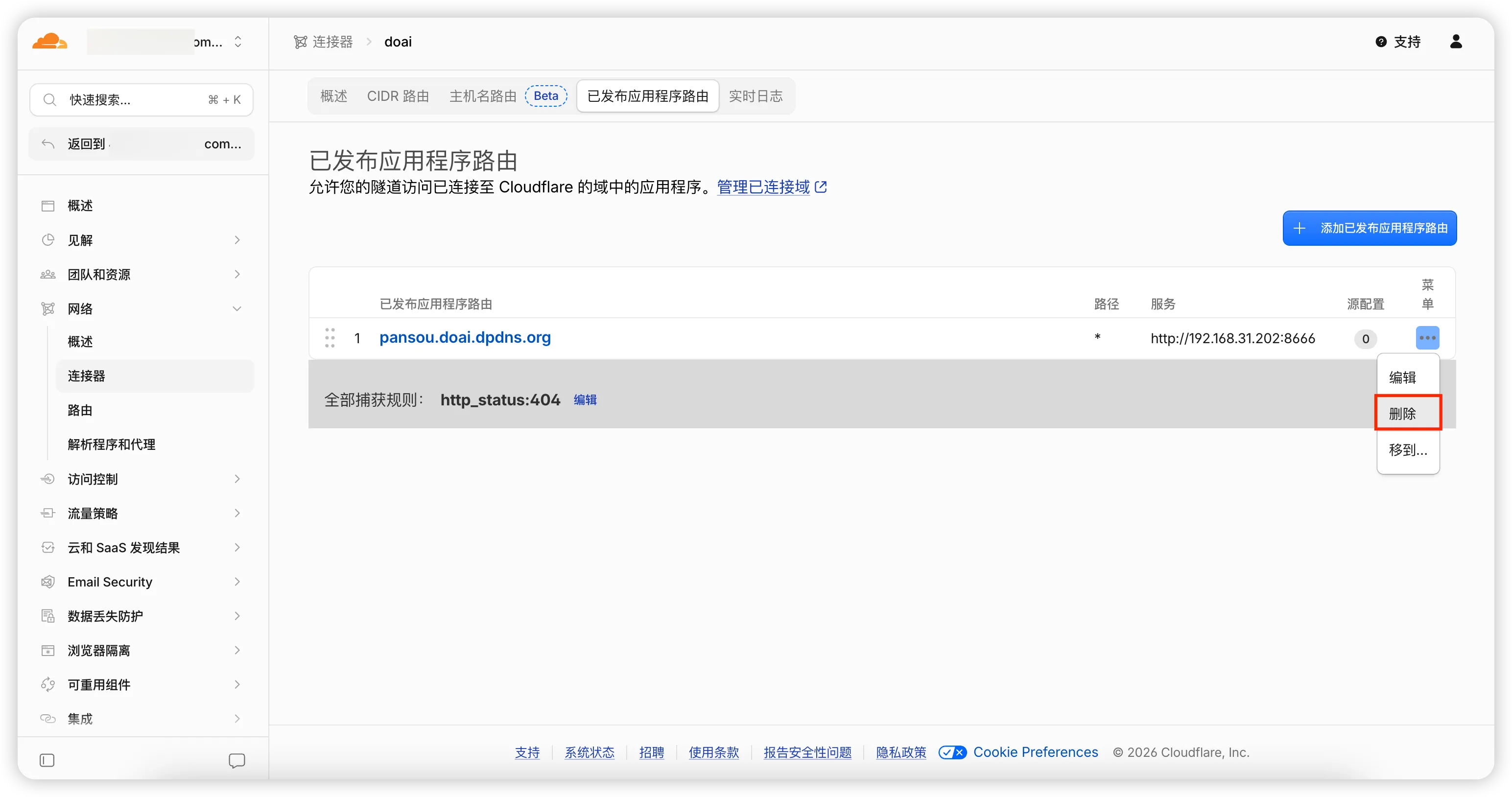The width and height of the screenshot is (1512, 797).
Task: Click the 见解 pie chart icon
Action: pos(48,239)
